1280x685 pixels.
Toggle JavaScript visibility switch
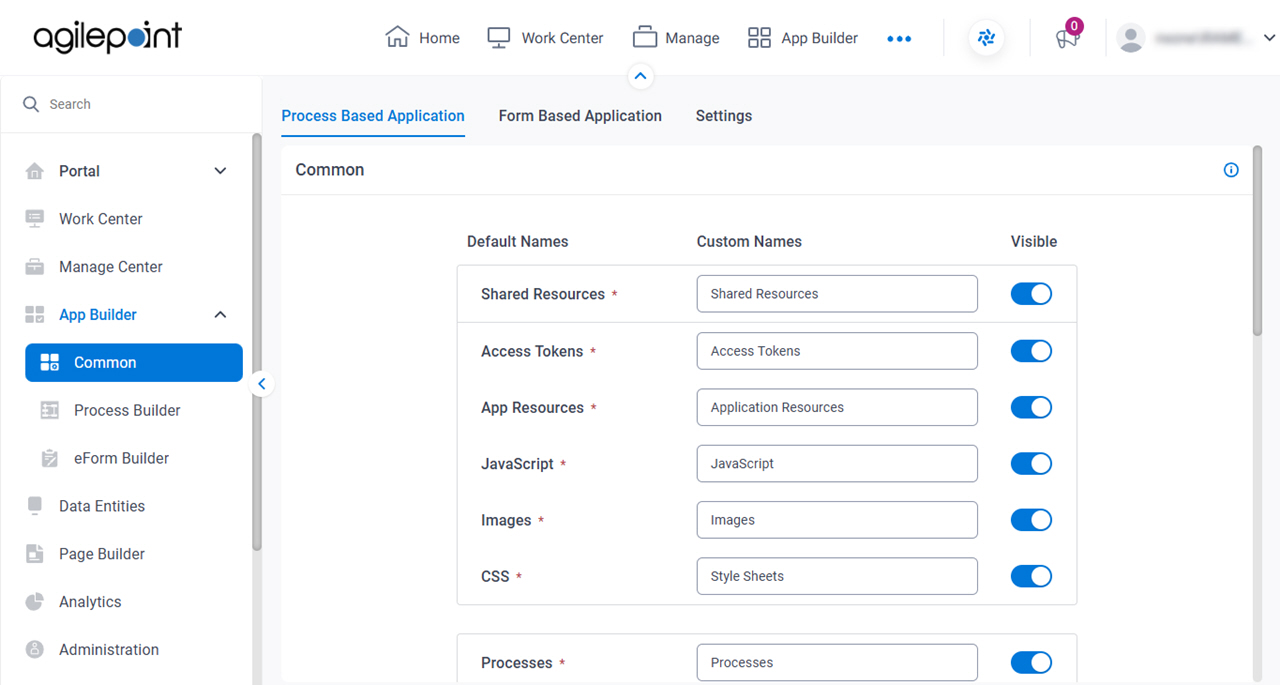pyautogui.click(x=1031, y=464)
